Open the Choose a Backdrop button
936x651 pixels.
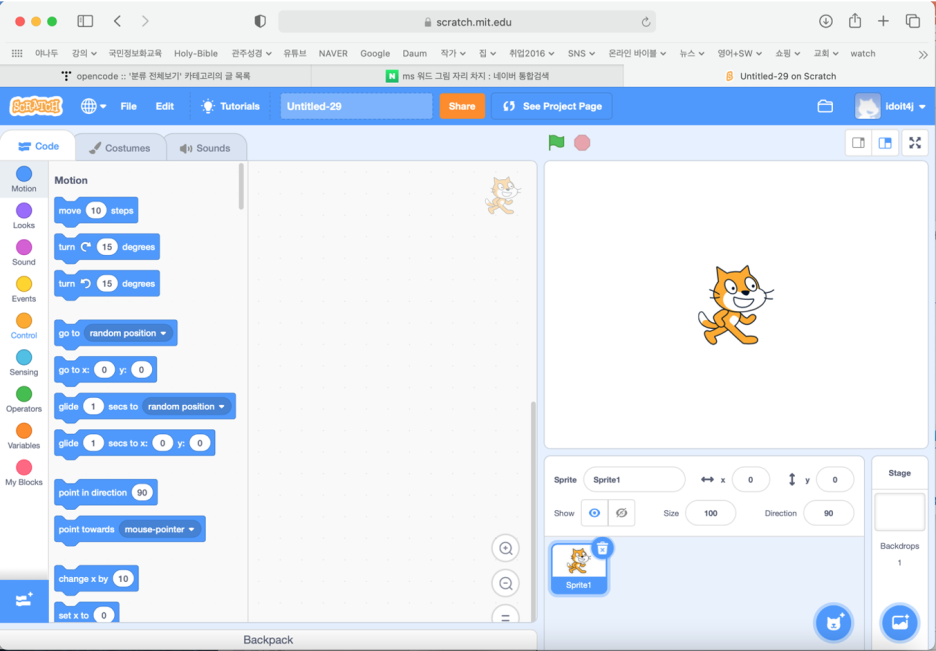tap(900, 622)
